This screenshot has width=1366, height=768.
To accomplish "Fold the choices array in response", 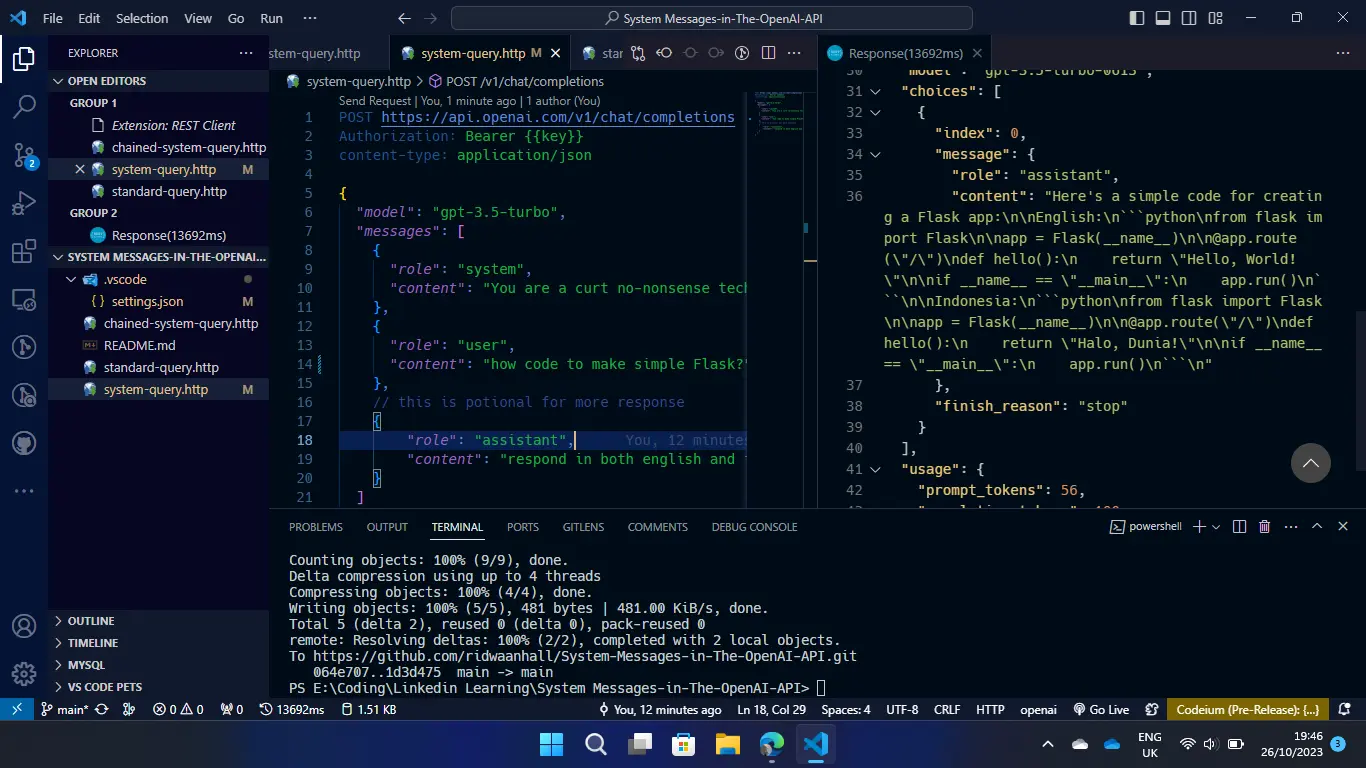I will click(x=876, y=91).
